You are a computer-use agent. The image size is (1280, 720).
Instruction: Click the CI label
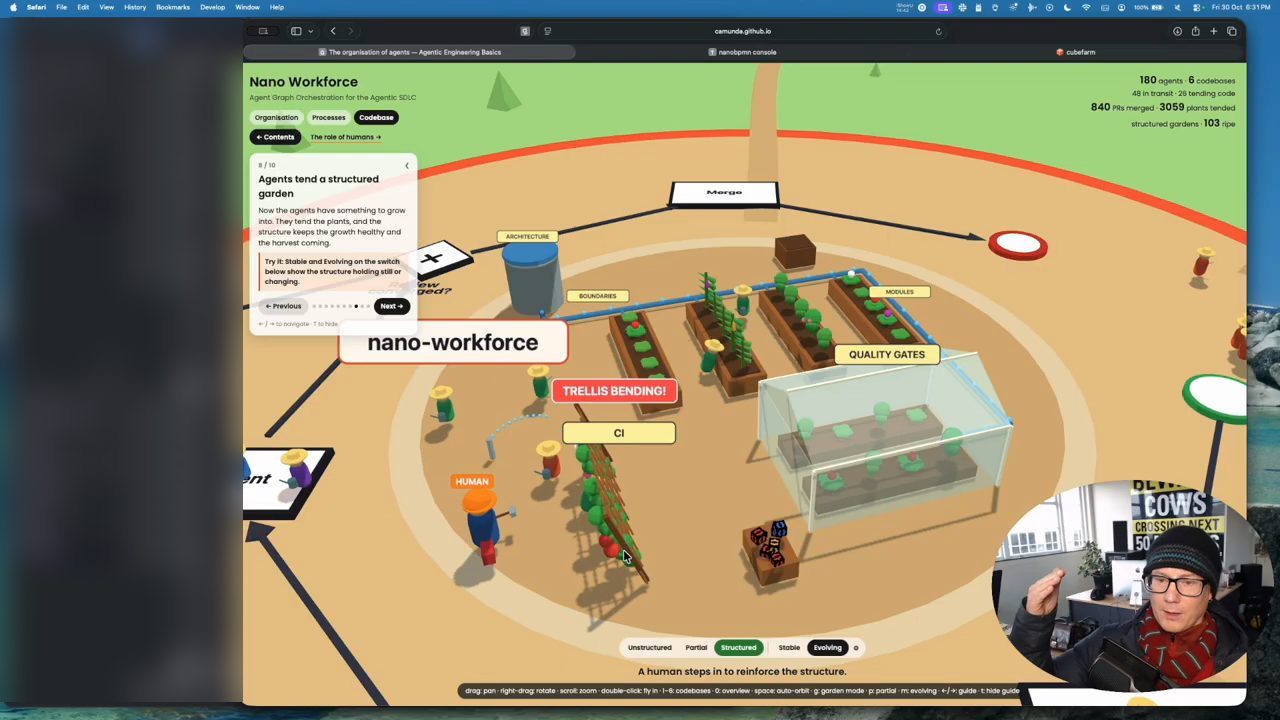point(619,433)
